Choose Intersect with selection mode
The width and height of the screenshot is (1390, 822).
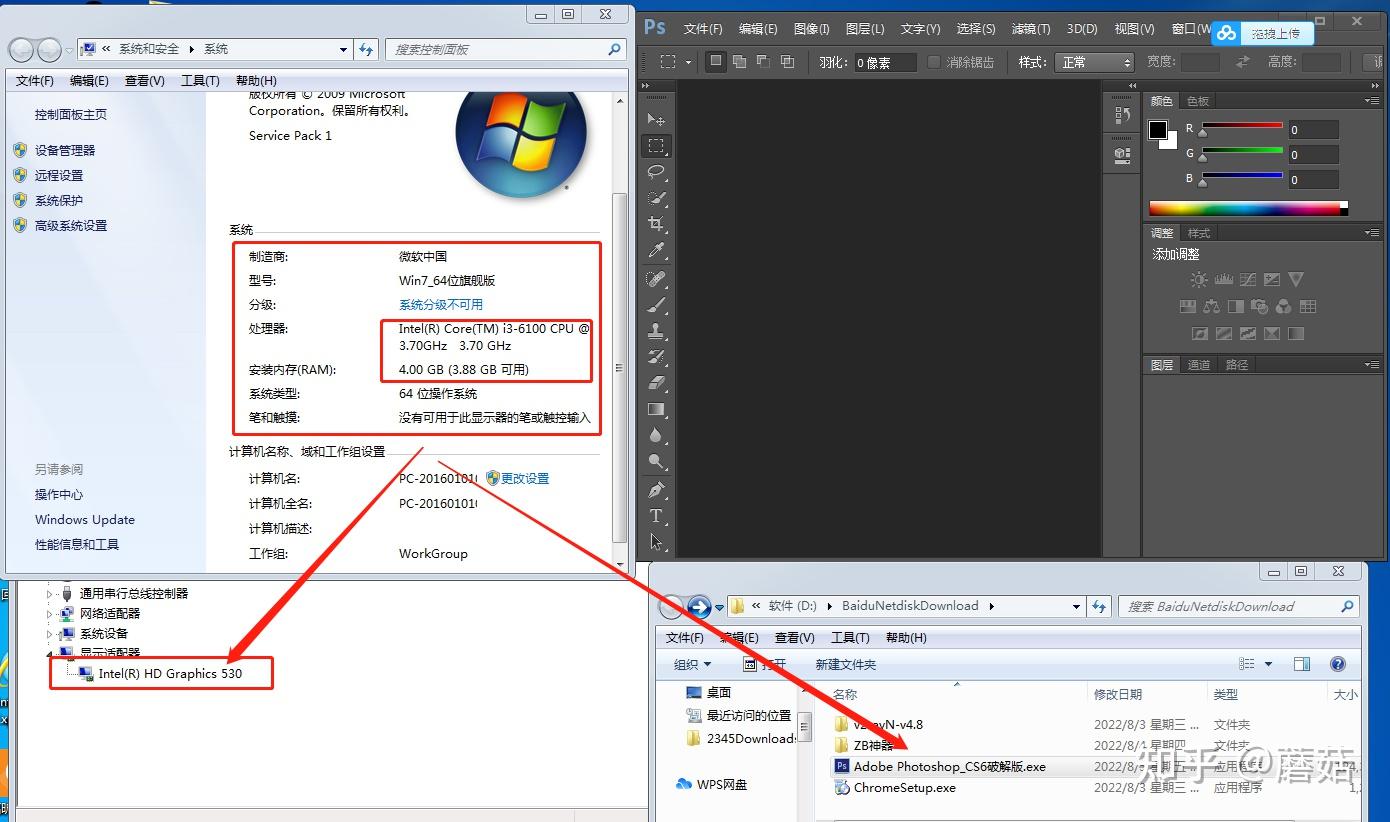tap(787, 62)
